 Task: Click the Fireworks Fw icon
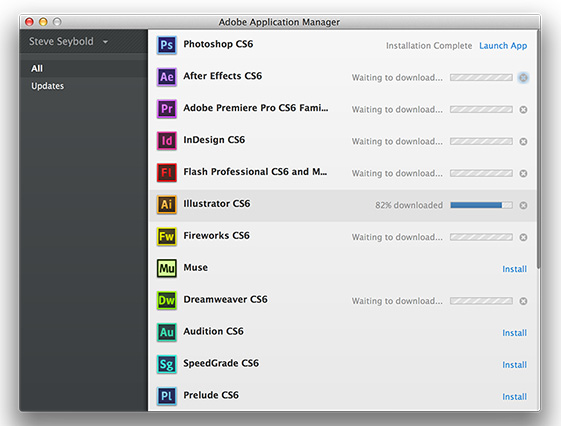167,236
